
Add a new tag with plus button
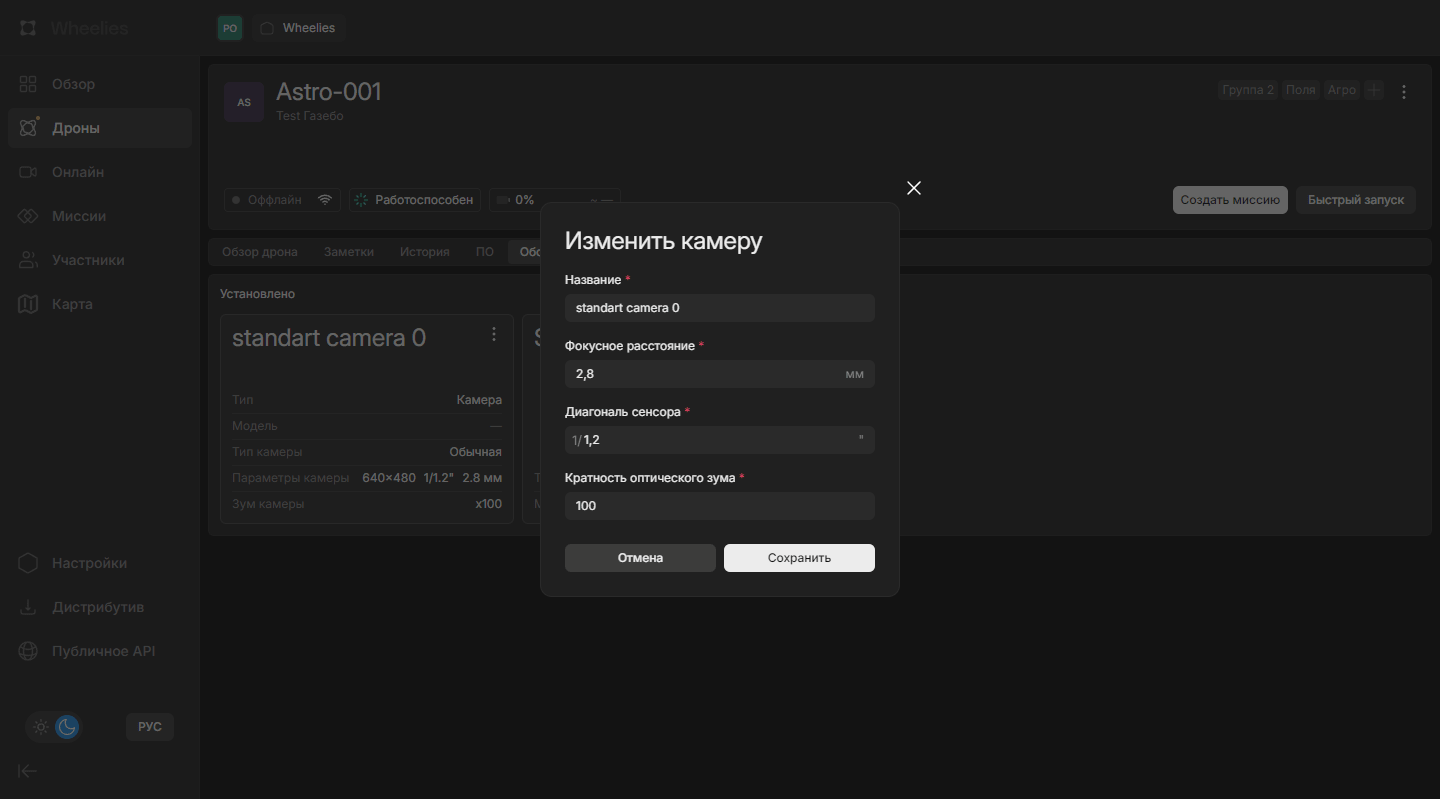[x=1374, y=90]
